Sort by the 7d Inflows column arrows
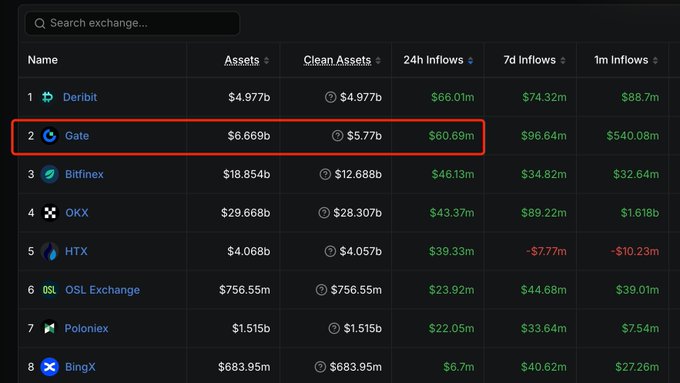This screenshot has height=383, width=680. click(563, 60)
